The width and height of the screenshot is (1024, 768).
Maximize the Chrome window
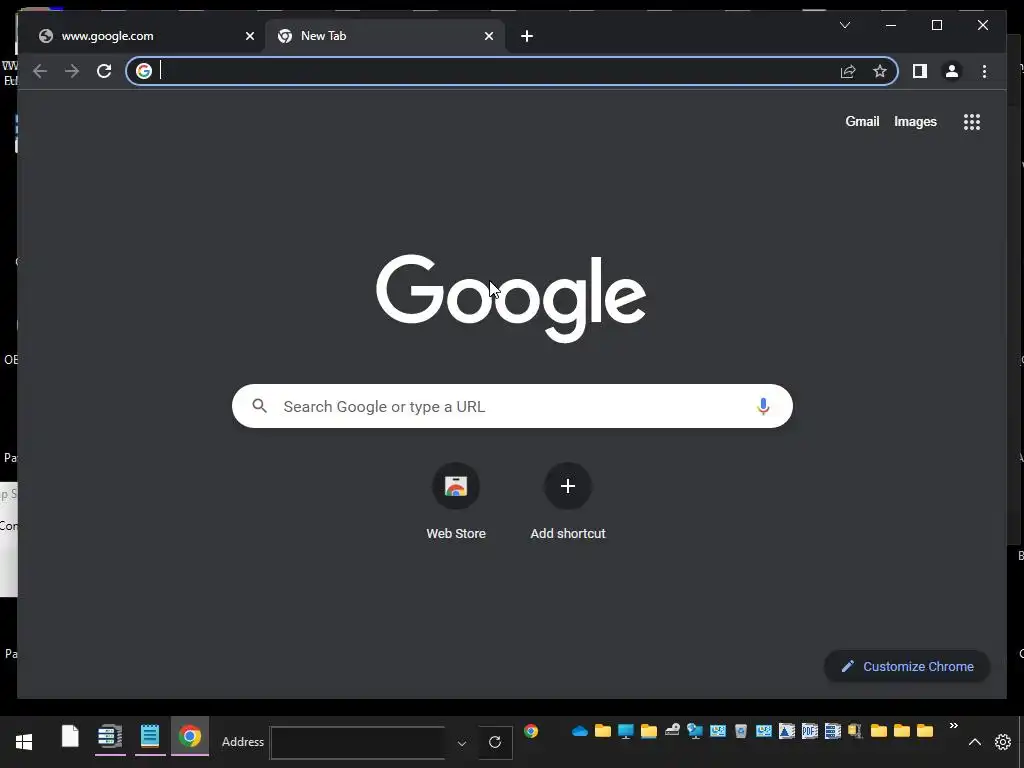point(936,25)
